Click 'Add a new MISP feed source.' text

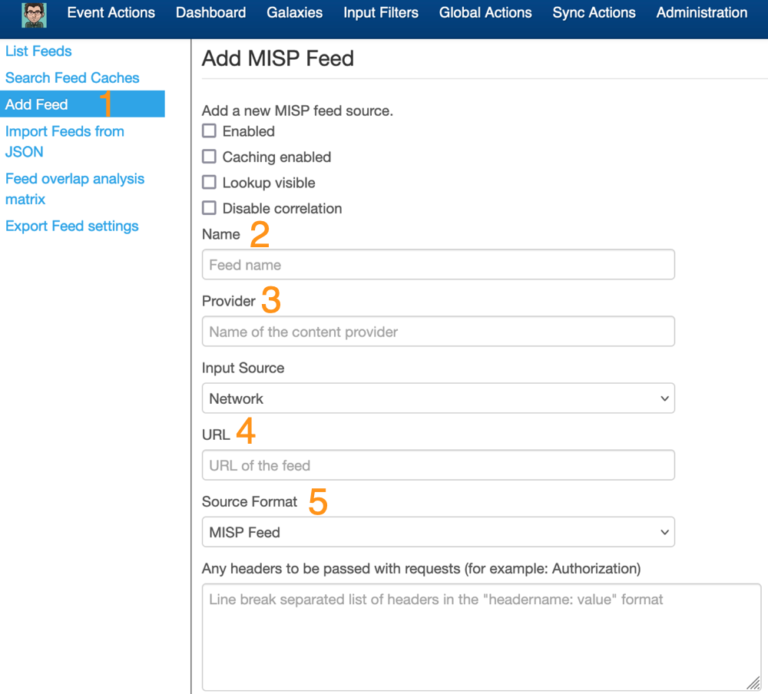(x=297, y=111)
